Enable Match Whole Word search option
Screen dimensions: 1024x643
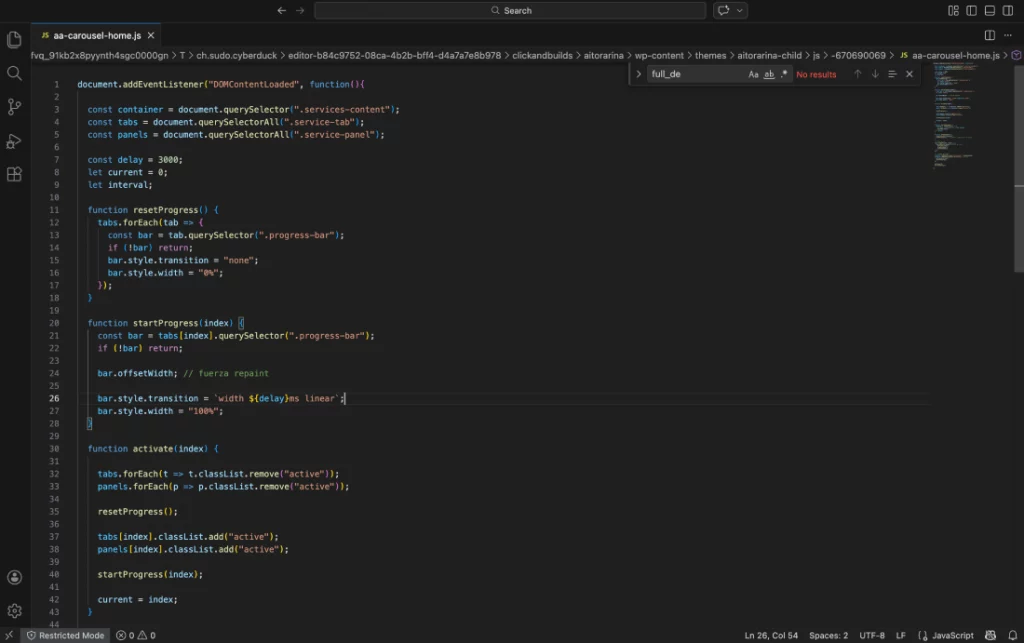pos(770,73)
